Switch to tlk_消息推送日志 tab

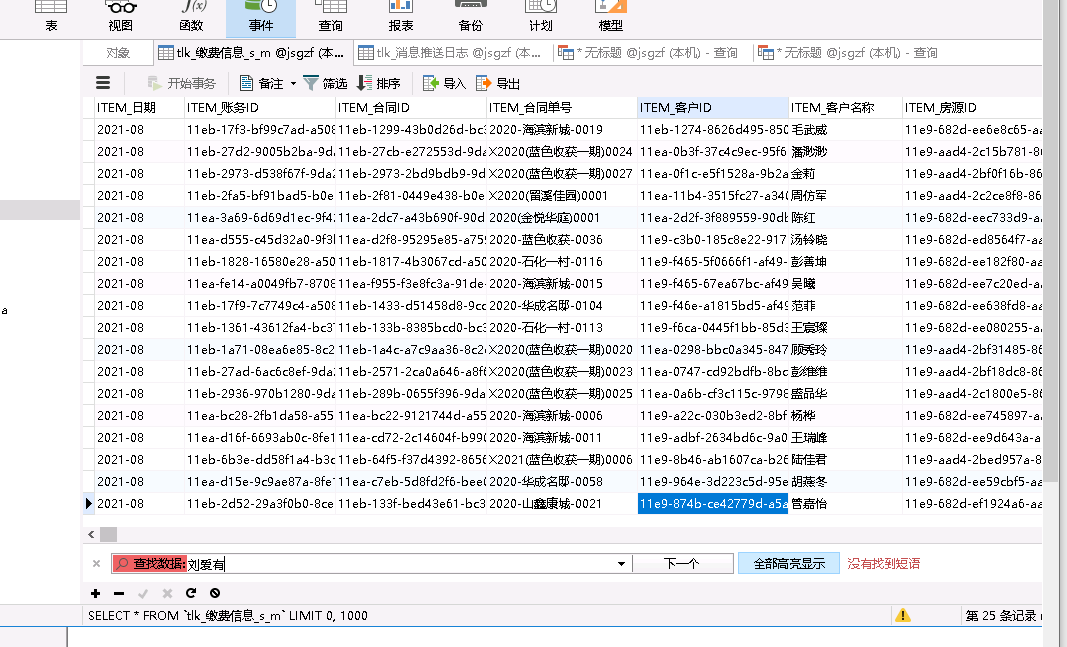click(449, 52)
